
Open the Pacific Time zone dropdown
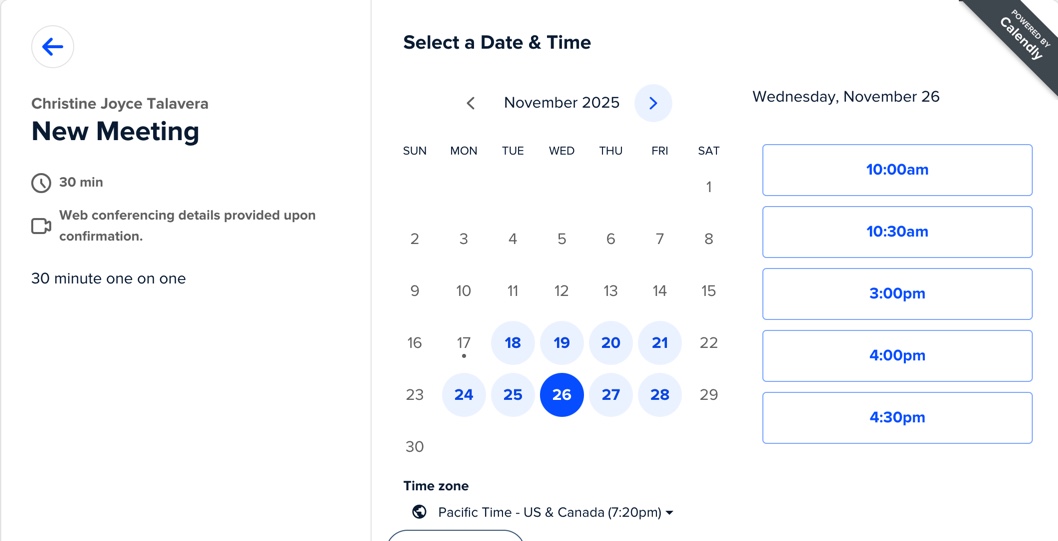pos(556,512)
